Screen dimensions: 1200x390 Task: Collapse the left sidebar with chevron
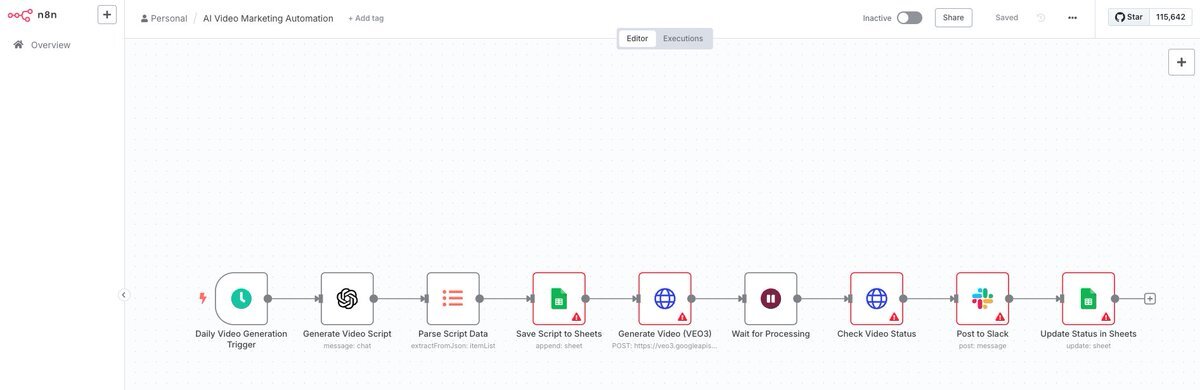(x=124, y=295)
